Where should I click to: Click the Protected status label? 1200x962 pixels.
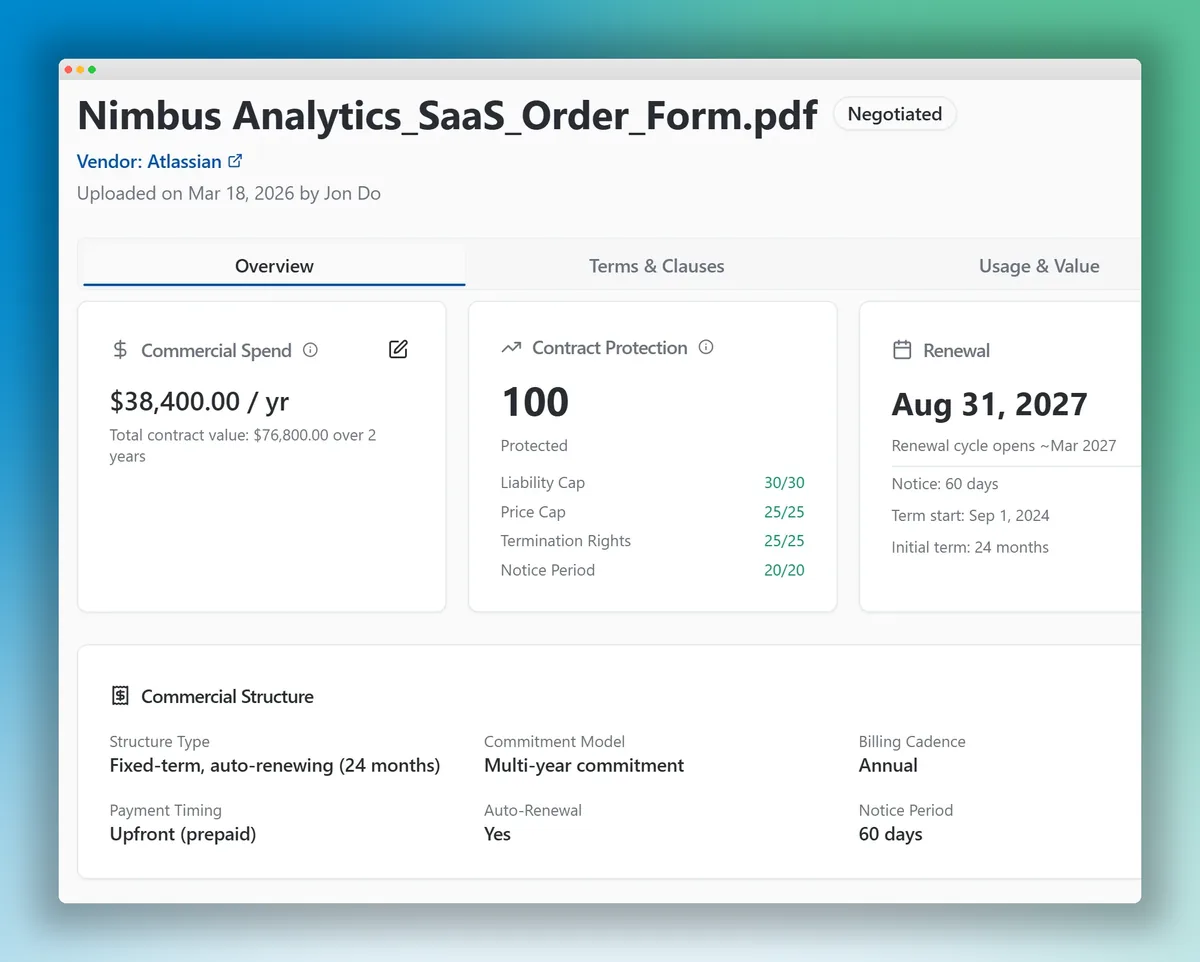[x=534, y=446]
